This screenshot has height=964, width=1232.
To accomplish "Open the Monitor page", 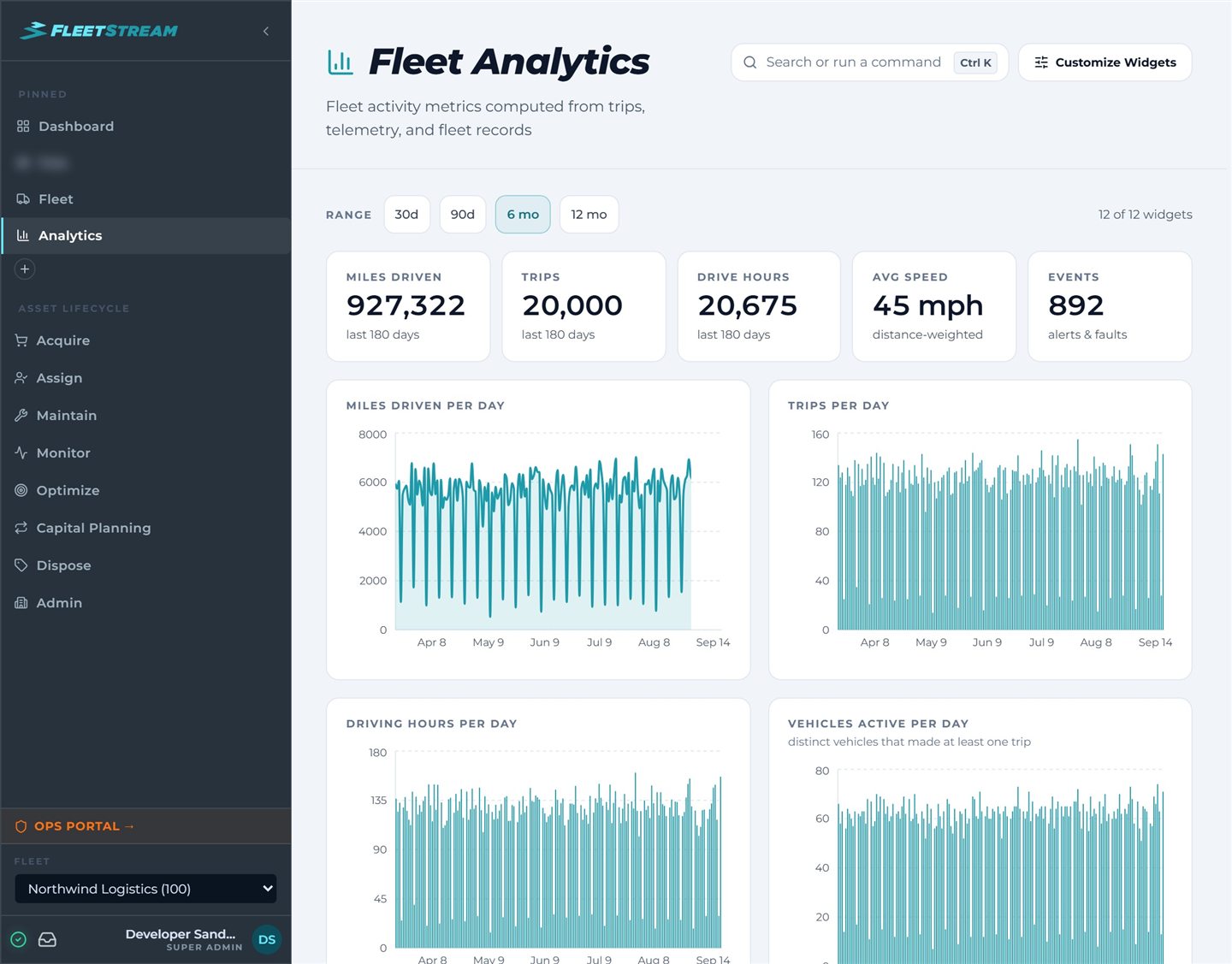I will coord(145,453).
